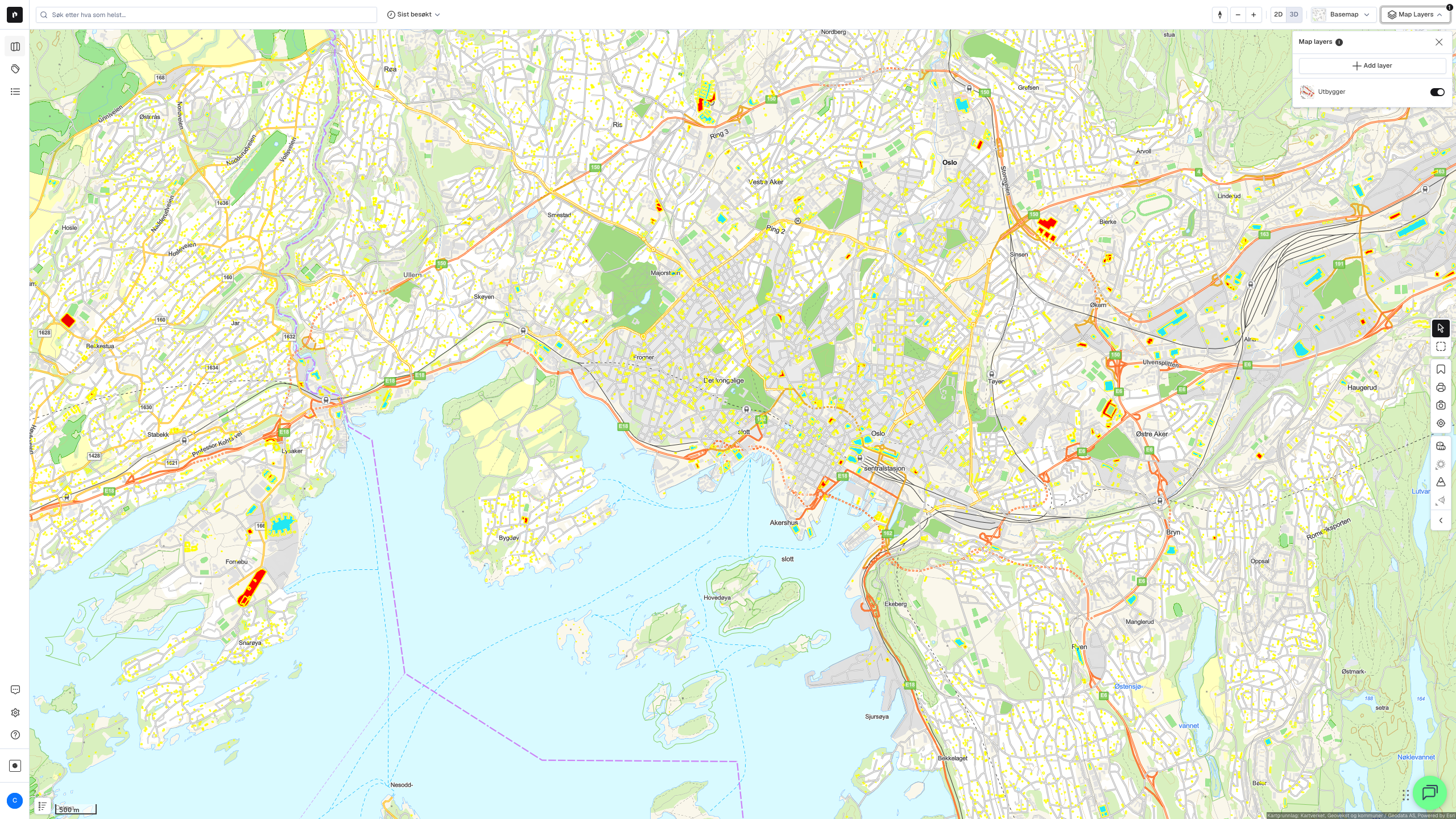Show the map legend

42,805
